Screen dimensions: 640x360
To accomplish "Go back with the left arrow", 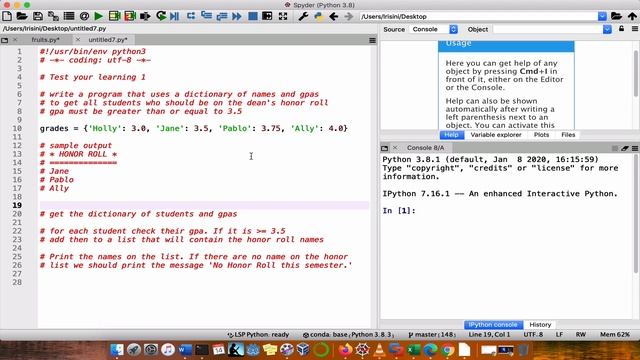I will click(333, 16).
